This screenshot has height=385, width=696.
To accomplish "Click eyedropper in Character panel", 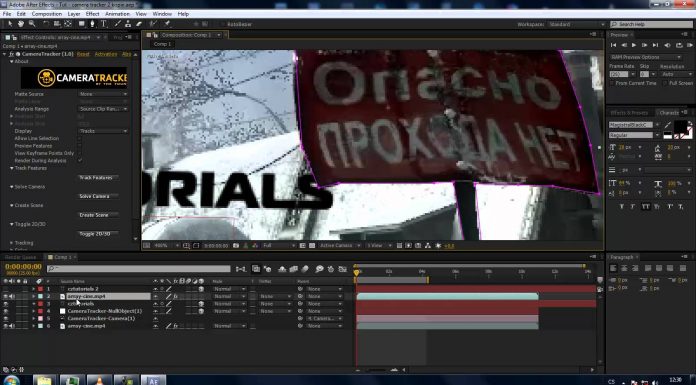I will click(x=667, y=125).
